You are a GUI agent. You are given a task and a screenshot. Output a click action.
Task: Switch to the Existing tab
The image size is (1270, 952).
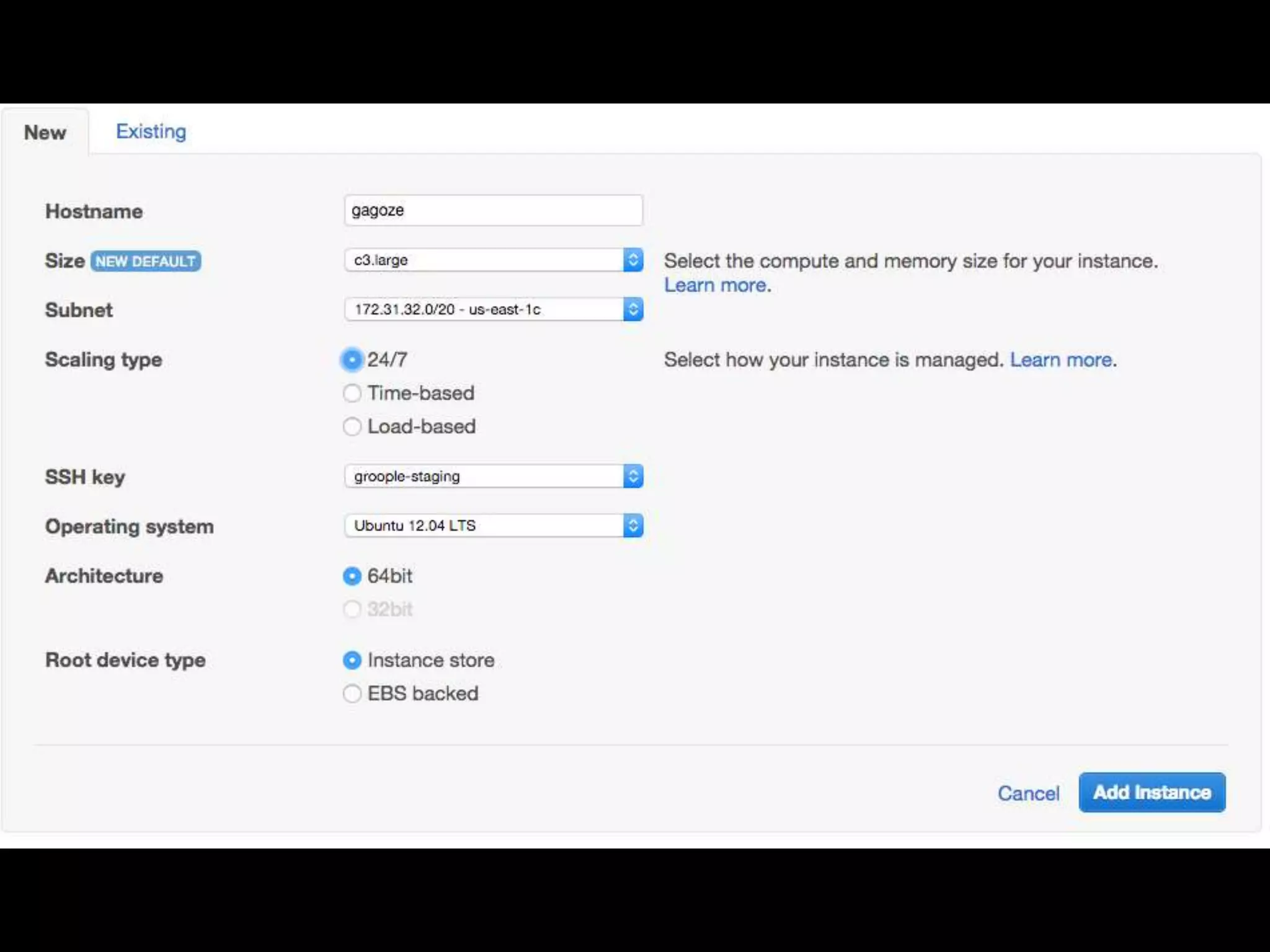151,131
